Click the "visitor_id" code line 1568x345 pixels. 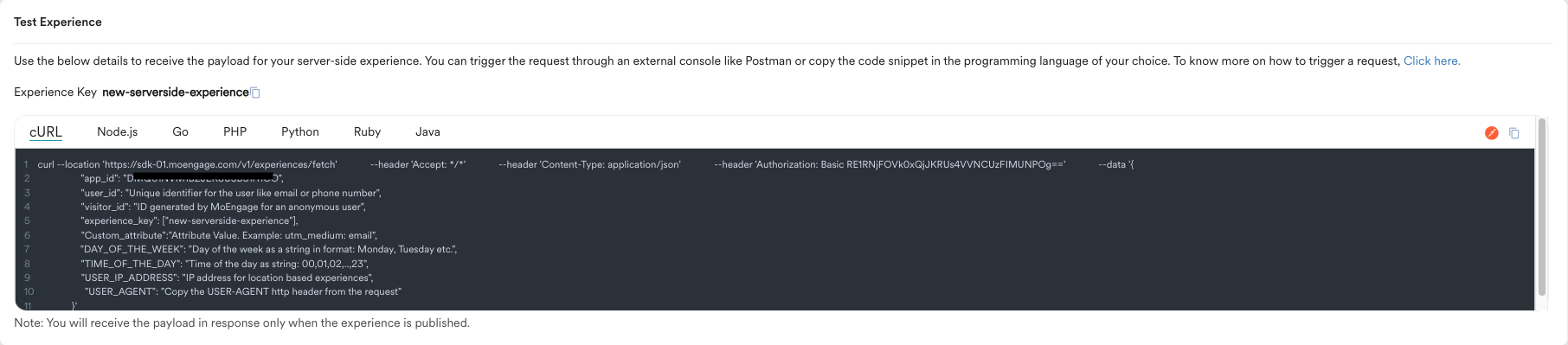point(223,207)
